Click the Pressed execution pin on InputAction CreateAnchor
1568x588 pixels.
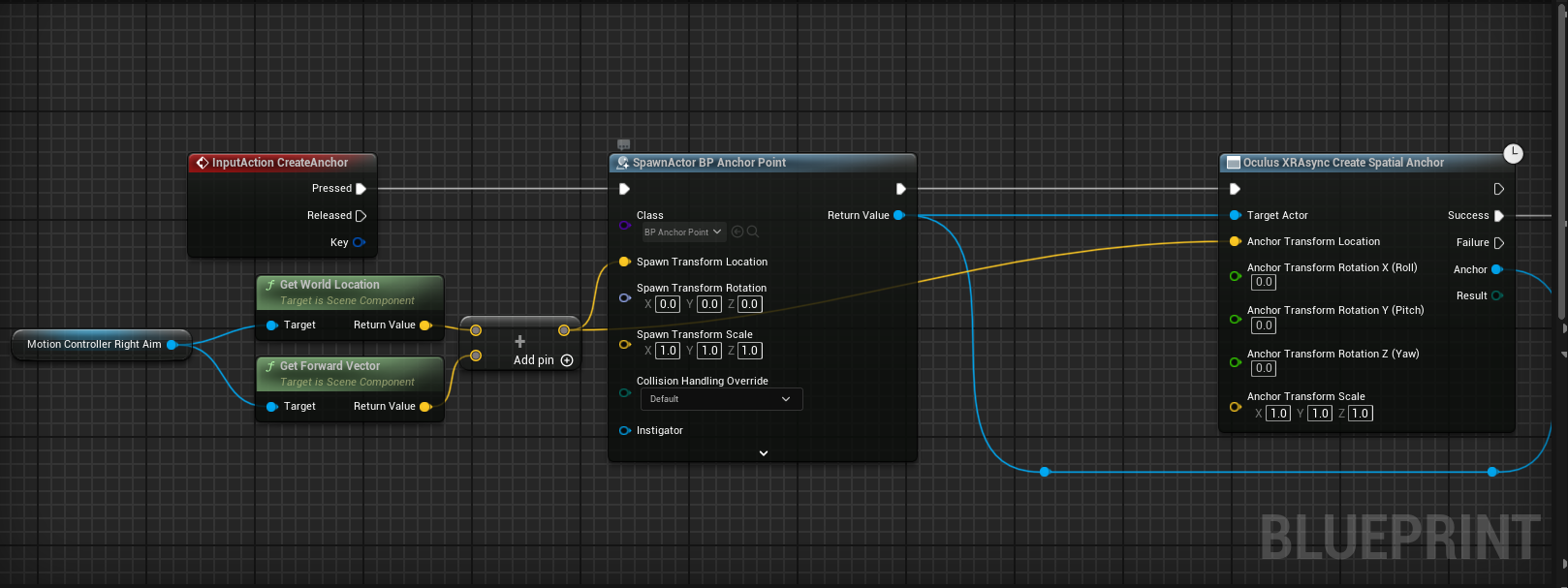click(x=361, y=189)
